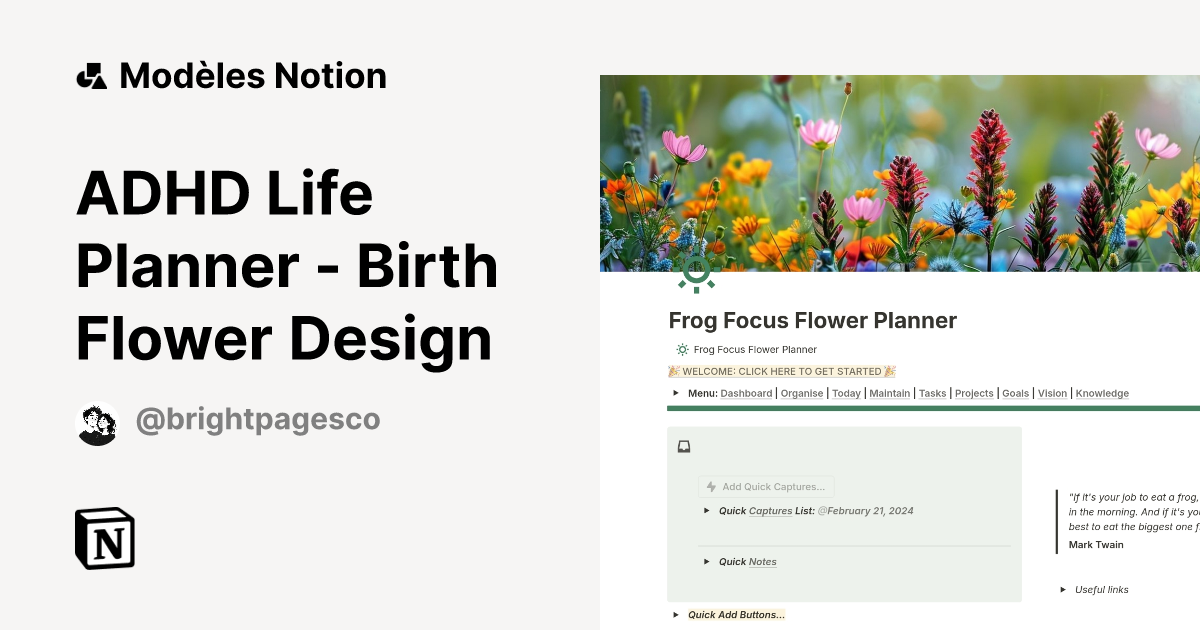Click the small sun icon next to breadcrumb

pos(682,349)
